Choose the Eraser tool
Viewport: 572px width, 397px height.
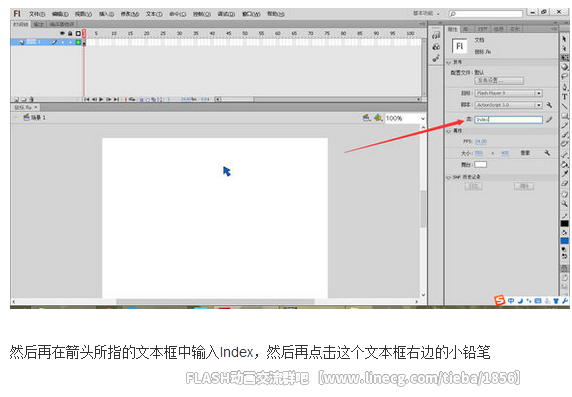(564, 184)
